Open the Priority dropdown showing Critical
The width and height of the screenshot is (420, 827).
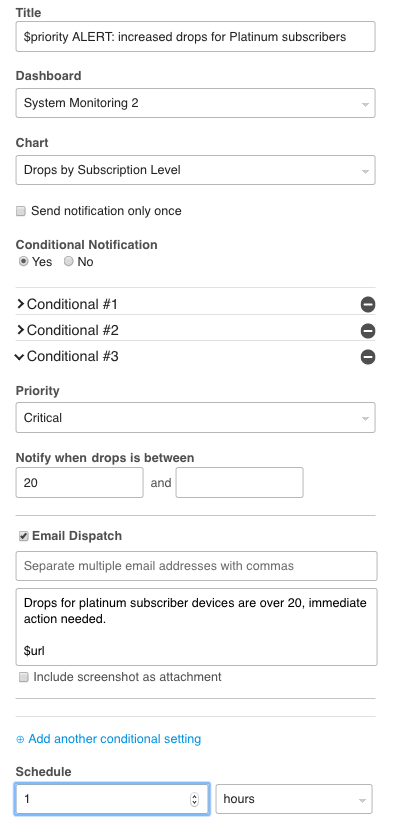click(x=195, y=418)
